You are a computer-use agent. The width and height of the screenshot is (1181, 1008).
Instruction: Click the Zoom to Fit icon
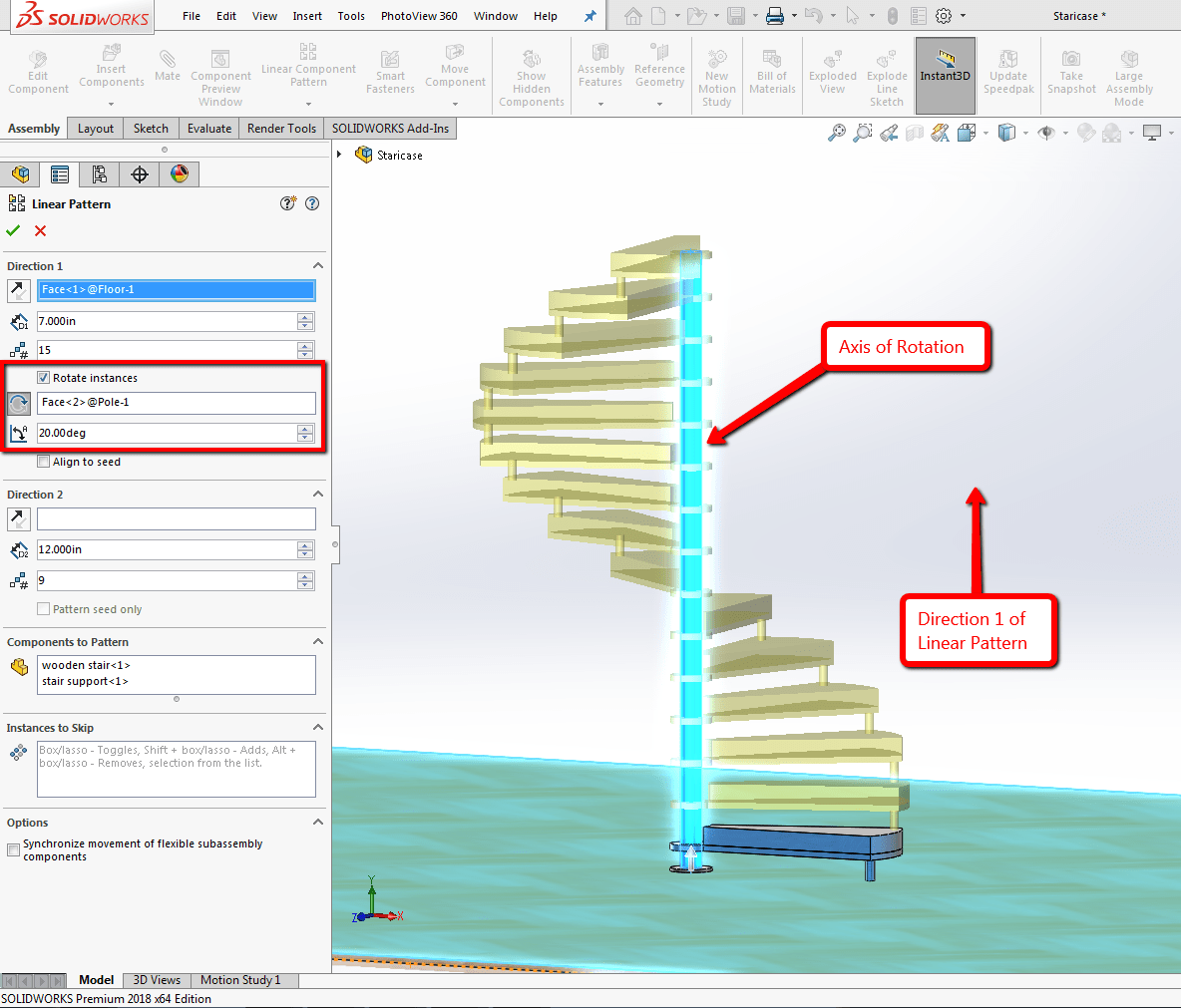(835, 133)
